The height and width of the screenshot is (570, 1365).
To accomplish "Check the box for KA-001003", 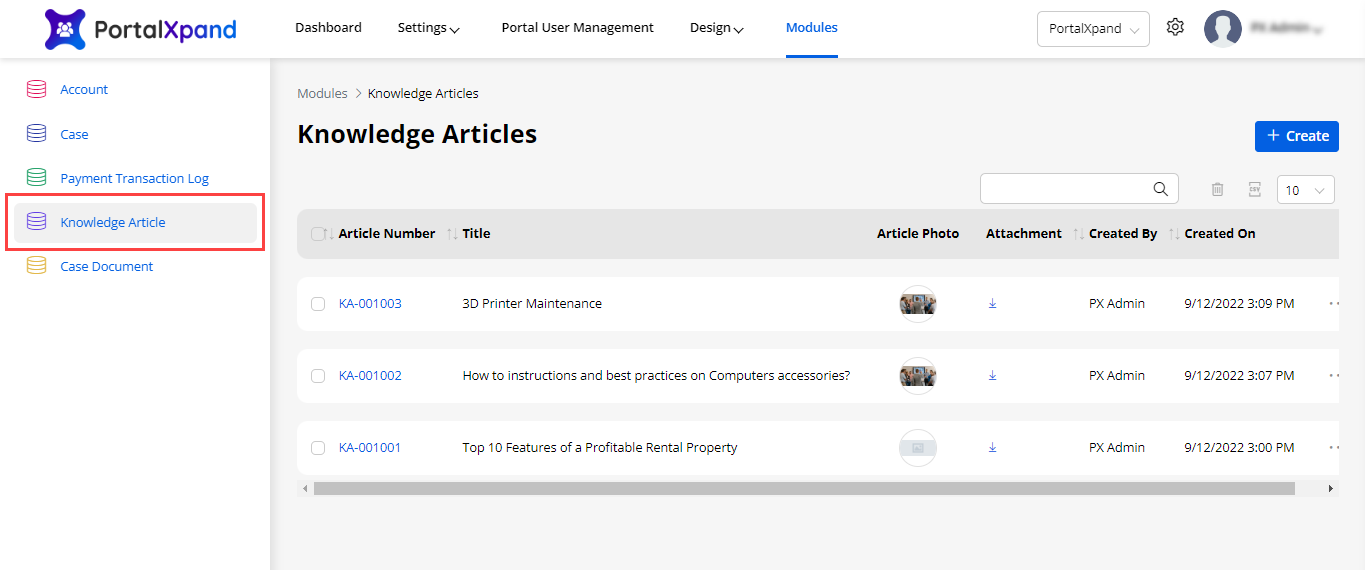I will pyautogui.click(x=318, y=304).
